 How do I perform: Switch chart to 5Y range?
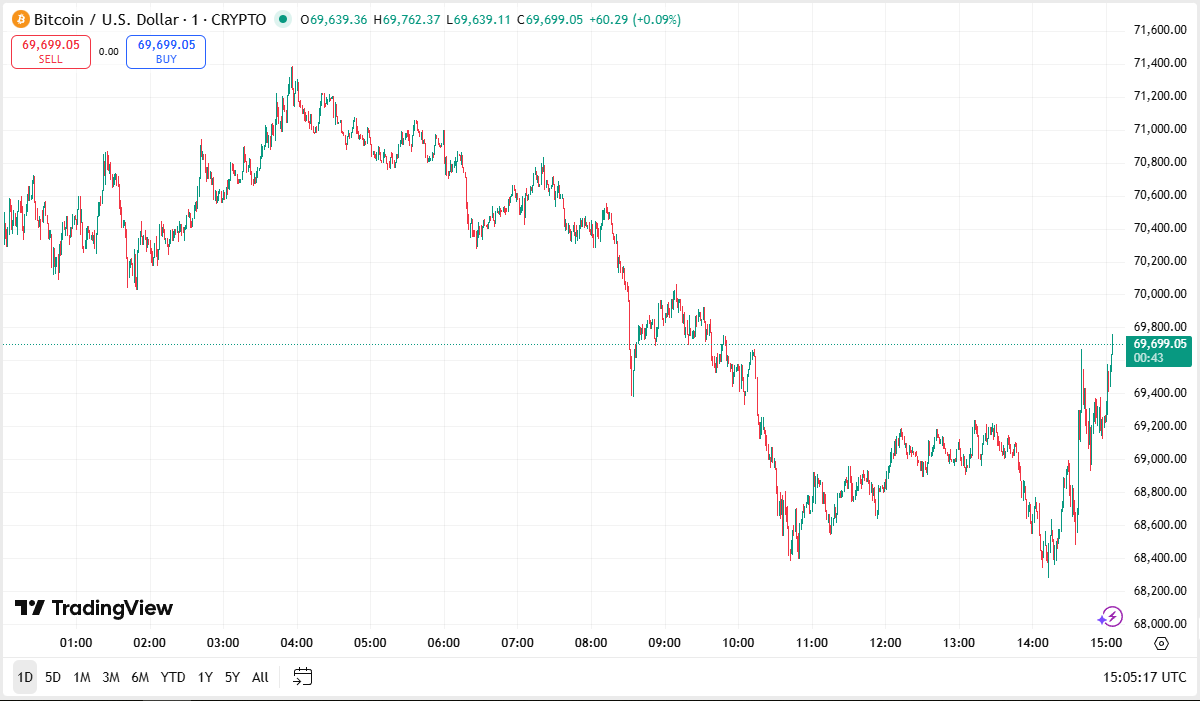[232, 677]
